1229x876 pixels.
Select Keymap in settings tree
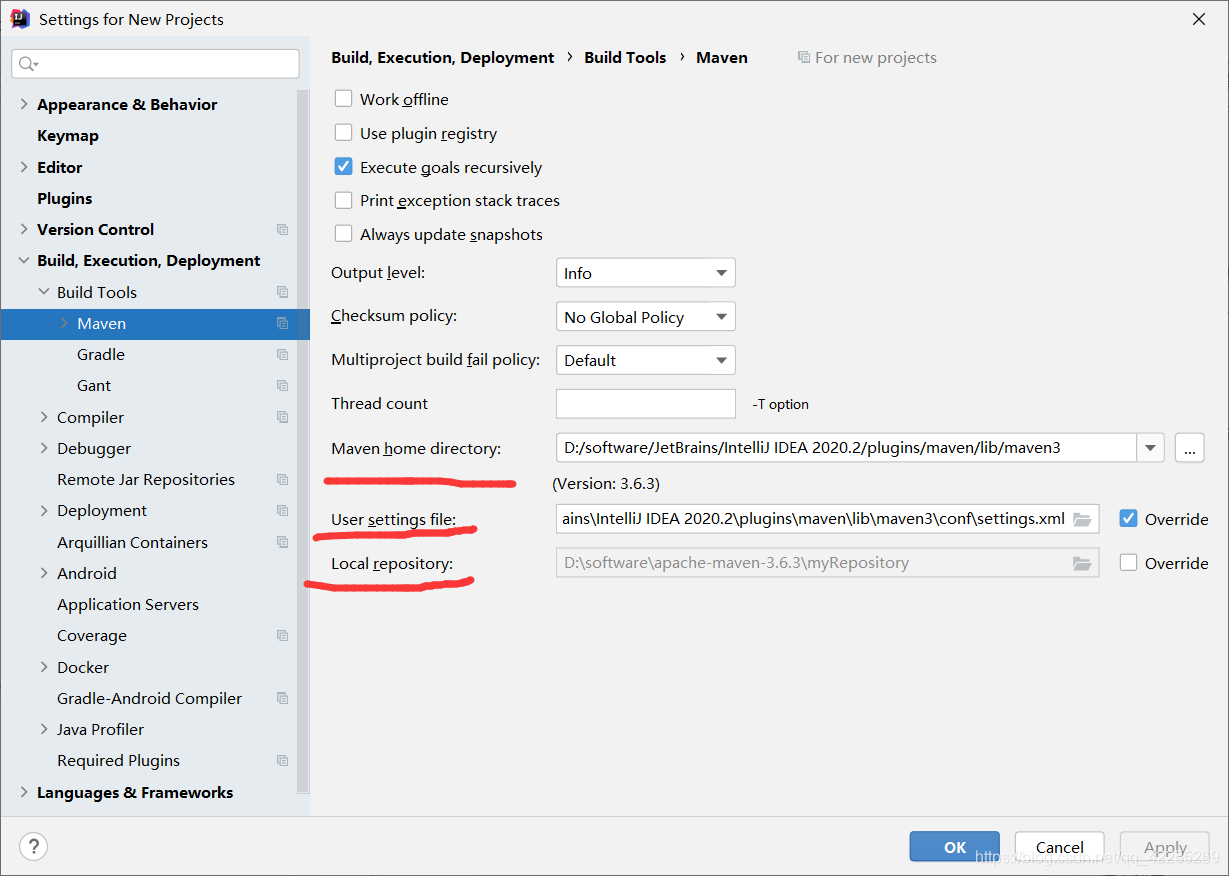[68, 136]
